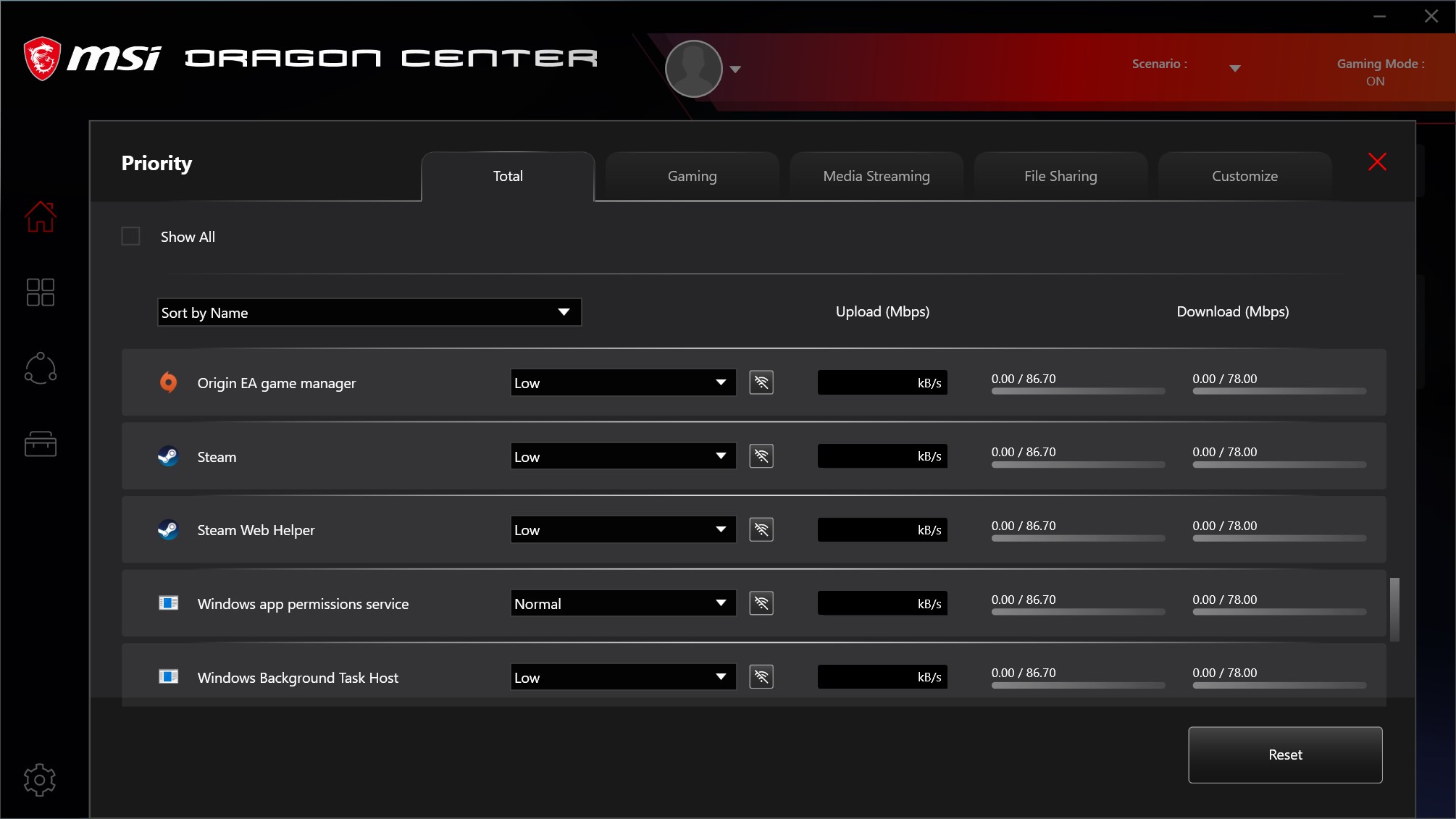Click download bar for Origin EA game manager
The height and width of the screenshot is (819, 1456).
pos(1279,391)
